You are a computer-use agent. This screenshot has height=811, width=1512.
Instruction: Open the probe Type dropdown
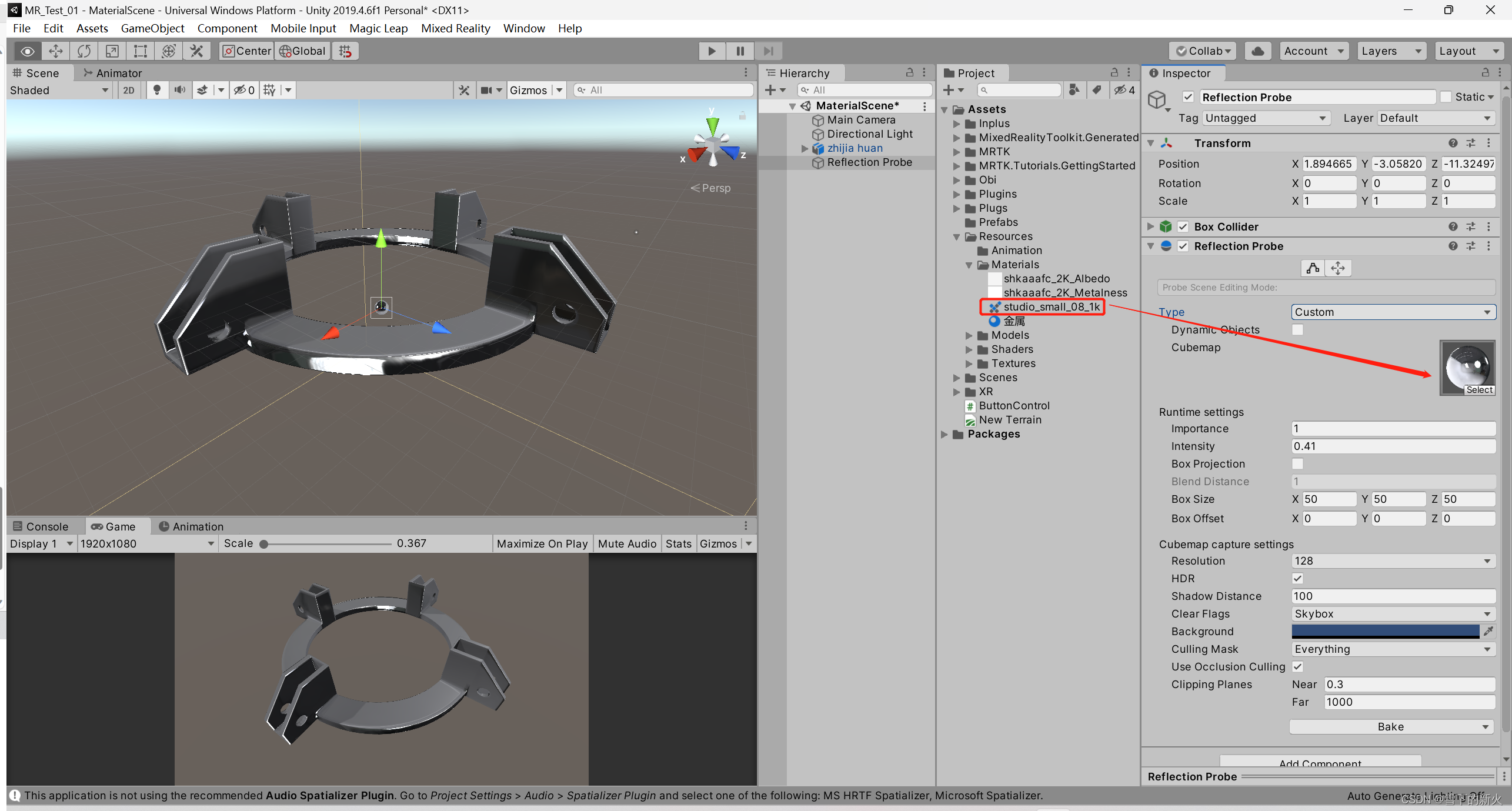coord(1393,312)
